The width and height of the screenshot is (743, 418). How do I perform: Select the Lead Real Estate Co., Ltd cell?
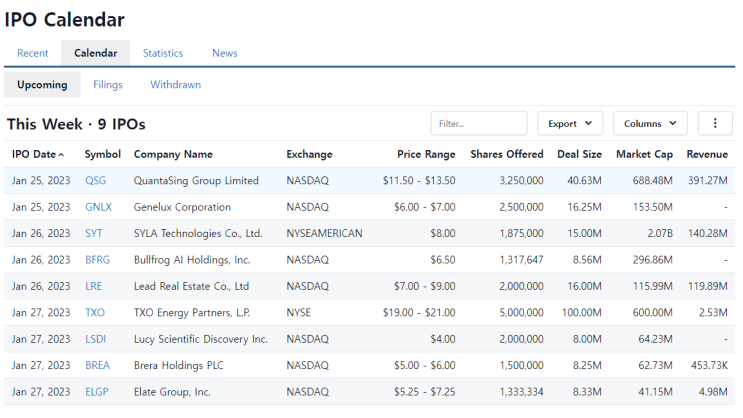click(191, 286)
